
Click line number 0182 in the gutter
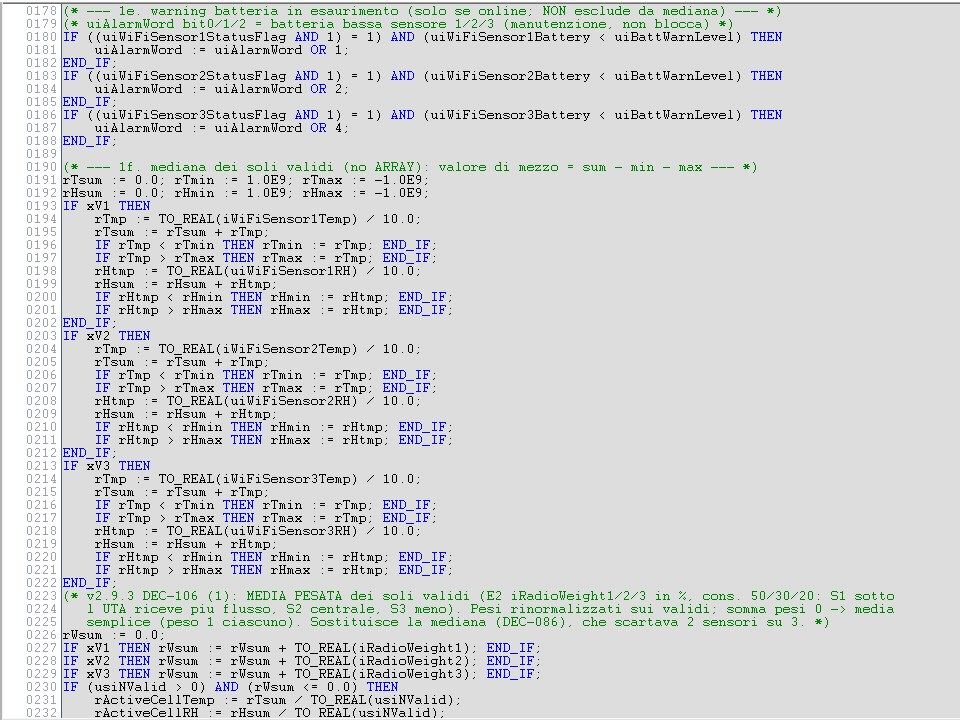click(42, 63)
